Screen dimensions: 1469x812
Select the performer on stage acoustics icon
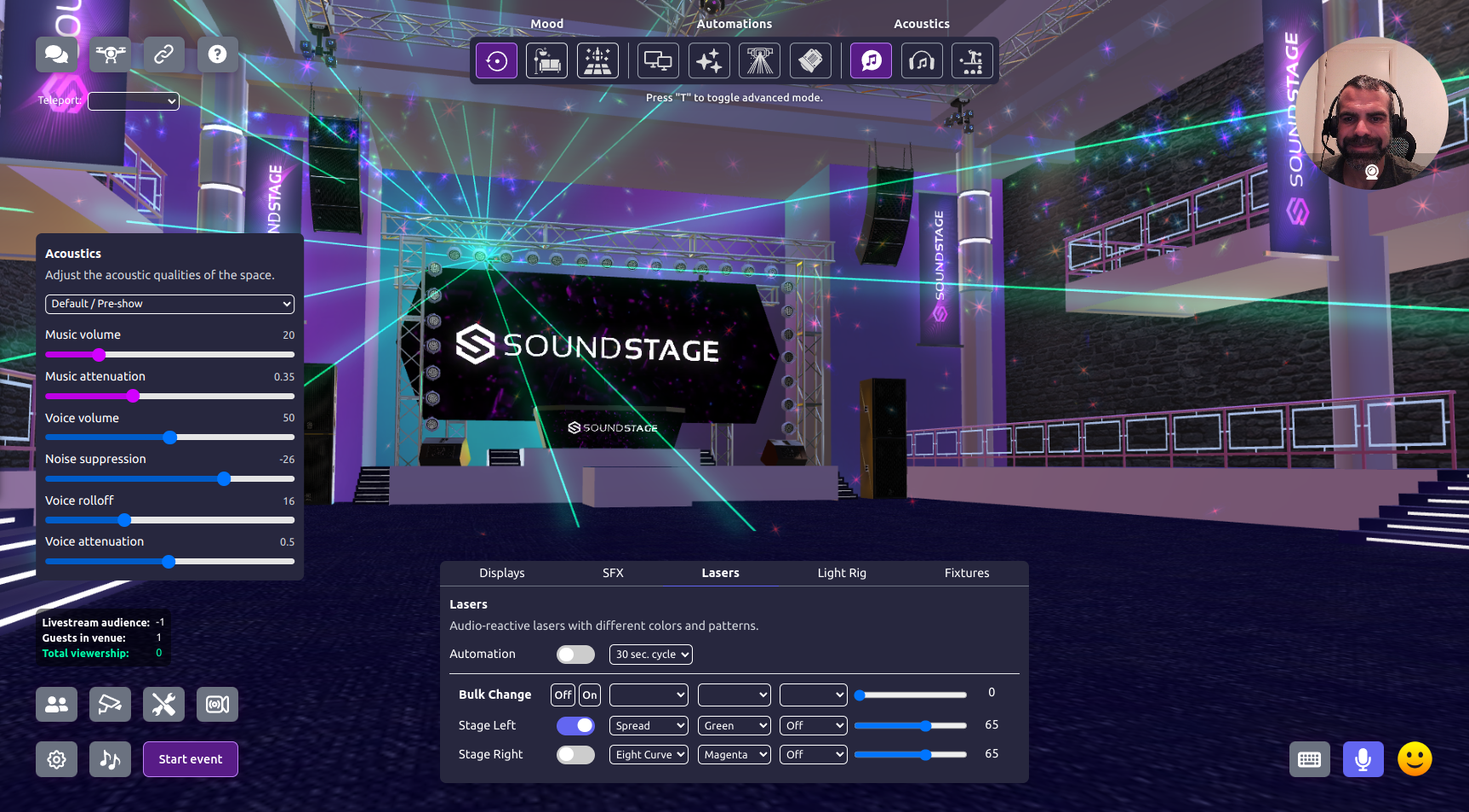(x=972, y=60)
